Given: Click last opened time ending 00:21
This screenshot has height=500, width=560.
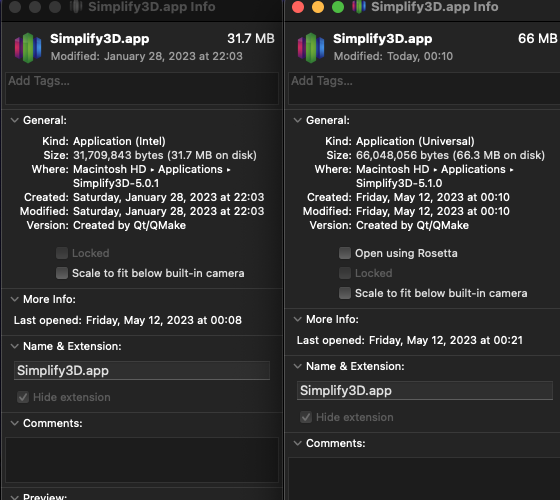Looking at the screenshot, I should point(446,340).
